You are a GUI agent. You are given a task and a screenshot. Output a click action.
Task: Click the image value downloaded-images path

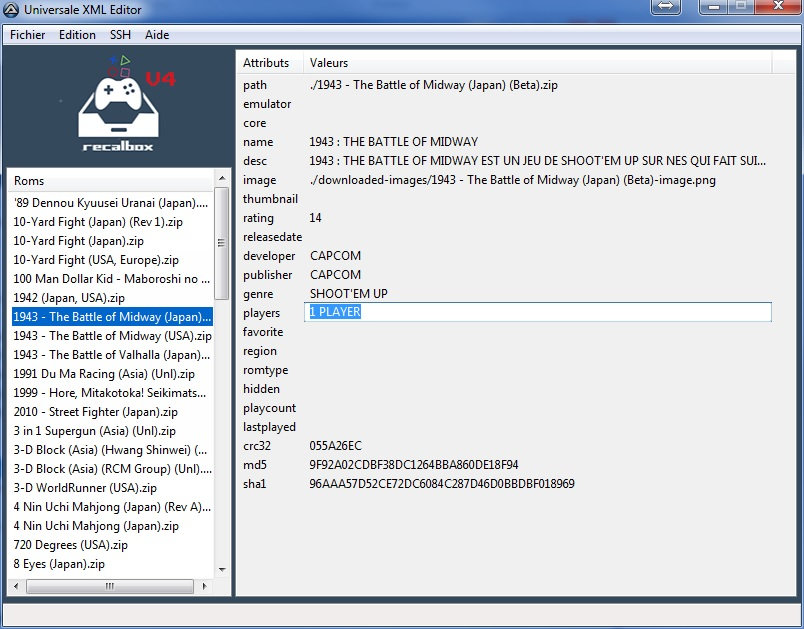pos(513,179)
